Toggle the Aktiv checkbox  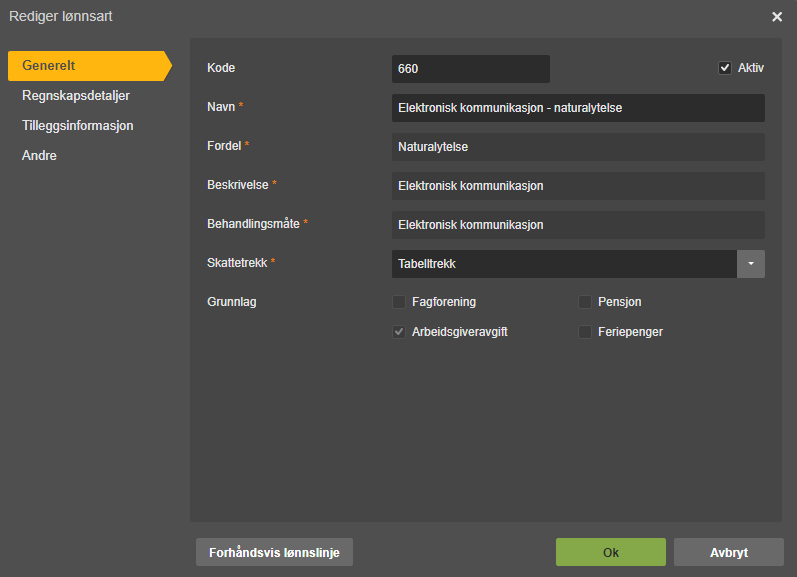724,68
